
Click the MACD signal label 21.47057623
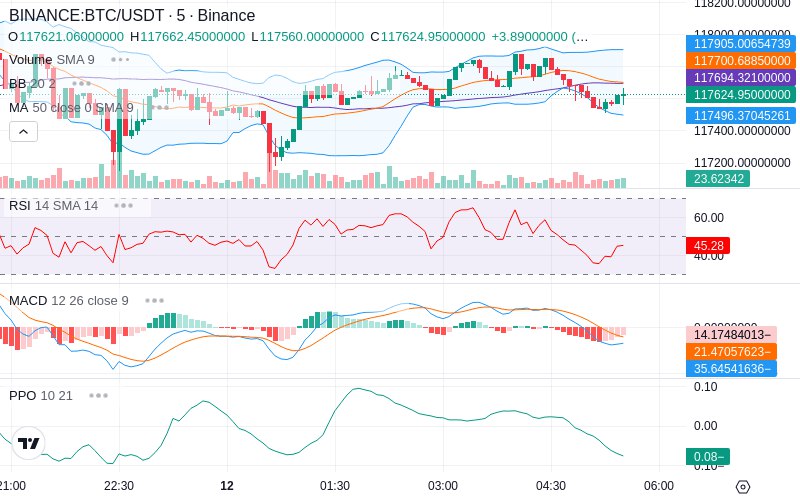pyautogui.click(x=732, y=352)
